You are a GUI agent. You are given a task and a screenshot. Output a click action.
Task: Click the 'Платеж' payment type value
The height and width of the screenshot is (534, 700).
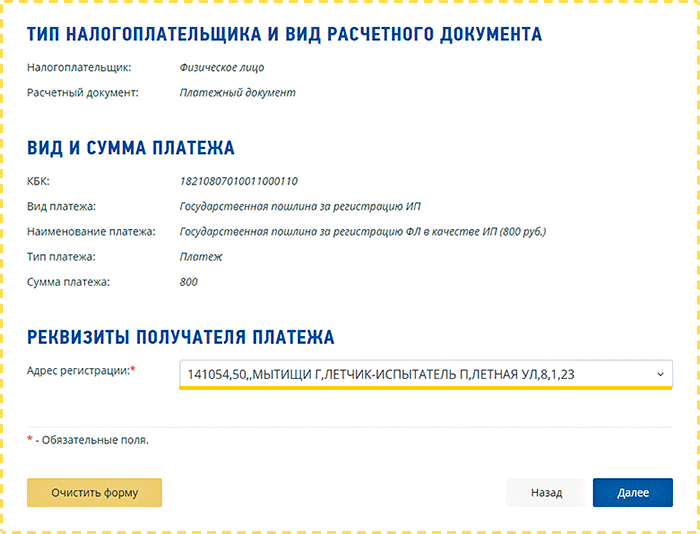pyautogui.click(x=200, y=257)
